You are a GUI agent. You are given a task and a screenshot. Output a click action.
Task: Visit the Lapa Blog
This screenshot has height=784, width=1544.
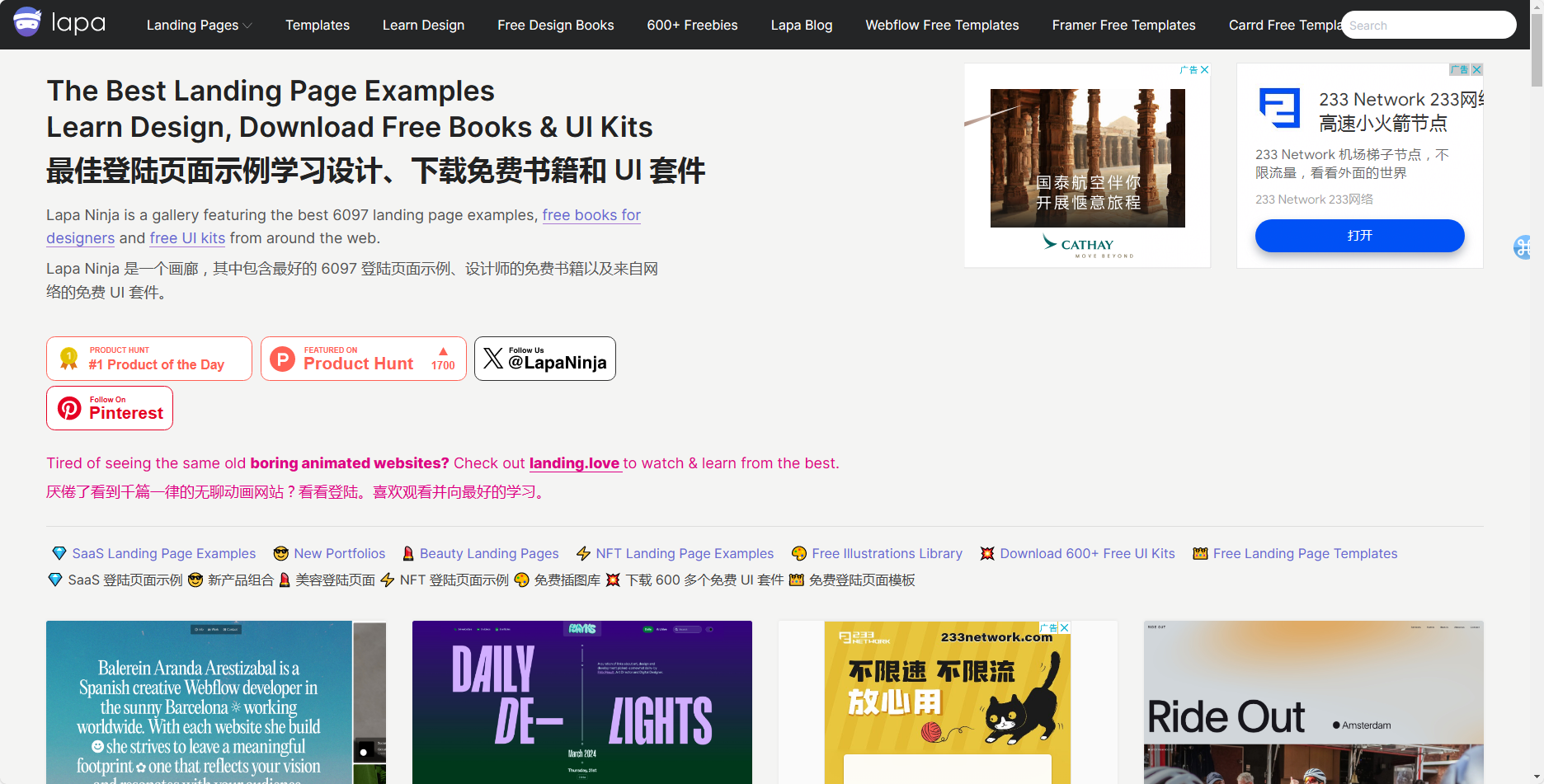pyautogui.click(x=802, y=26)
